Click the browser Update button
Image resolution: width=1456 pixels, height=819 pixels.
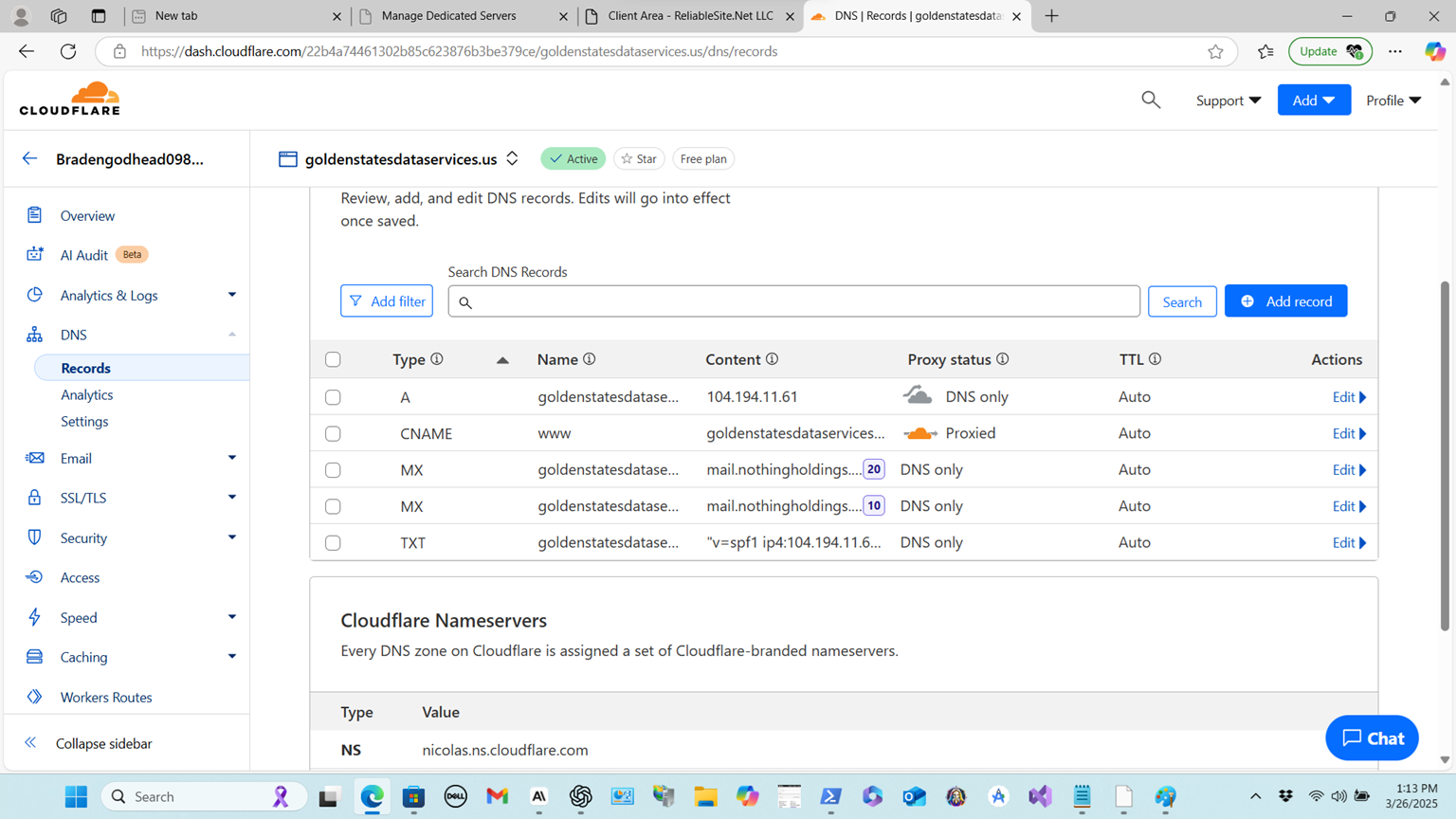(x=1330, y=51)
